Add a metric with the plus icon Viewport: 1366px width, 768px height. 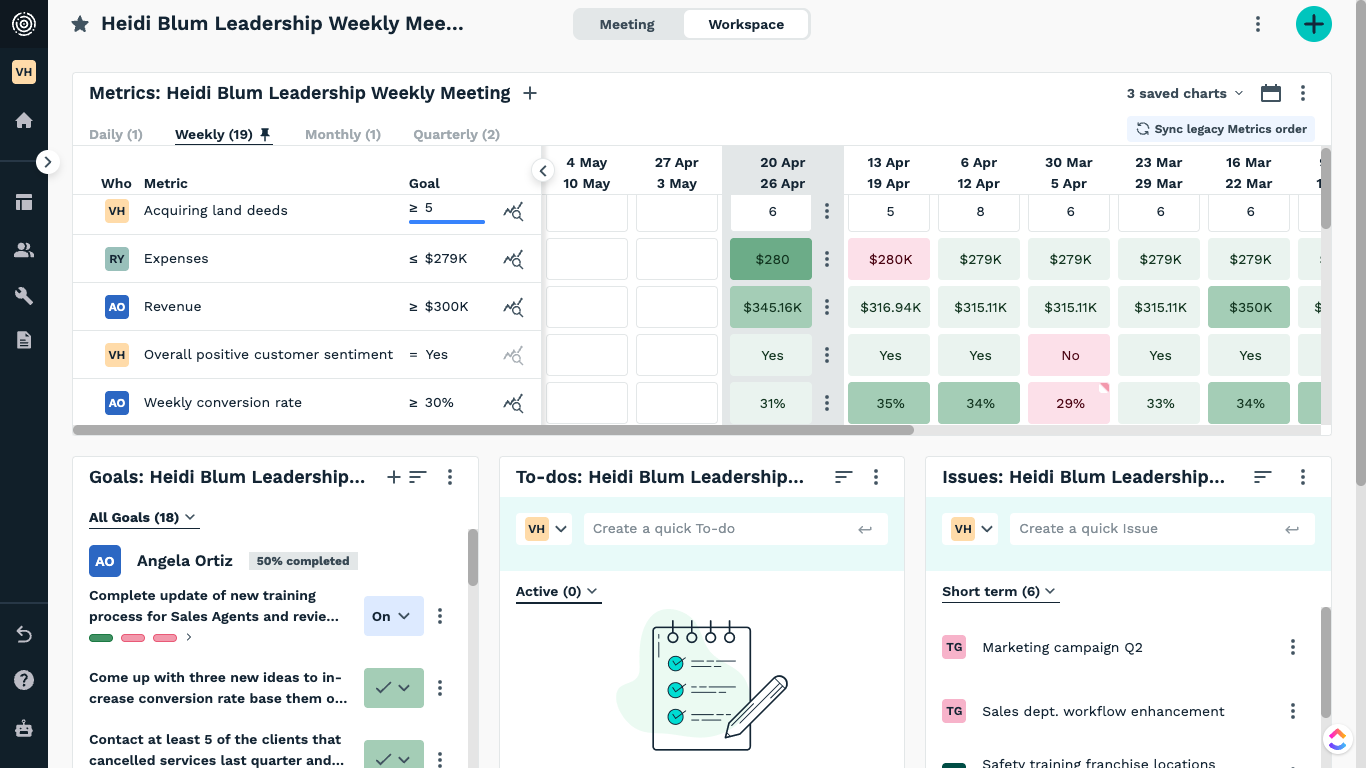tap(530, 93)
